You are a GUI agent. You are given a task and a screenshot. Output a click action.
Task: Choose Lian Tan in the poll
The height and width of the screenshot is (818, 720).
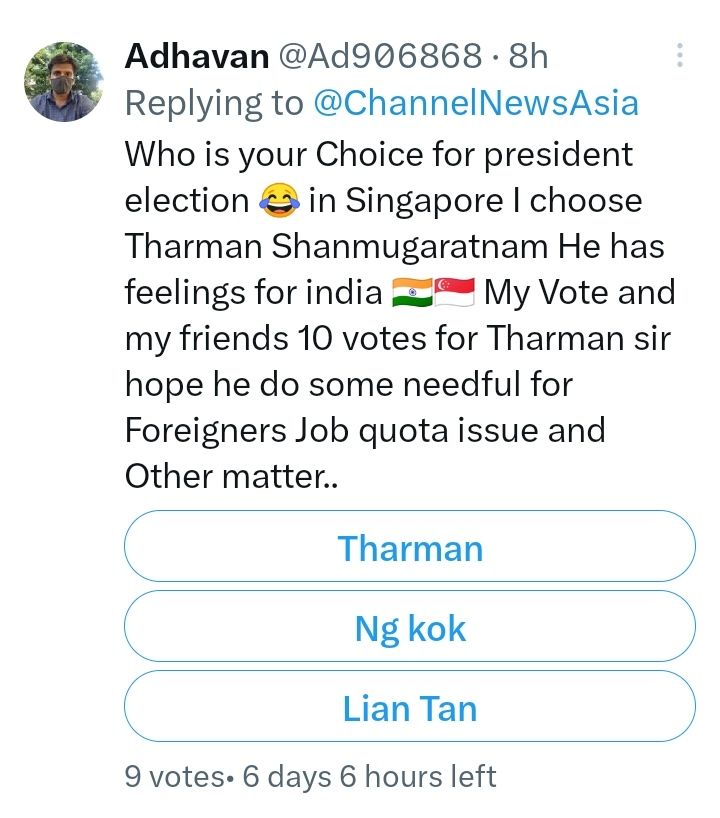pos(409,708)
